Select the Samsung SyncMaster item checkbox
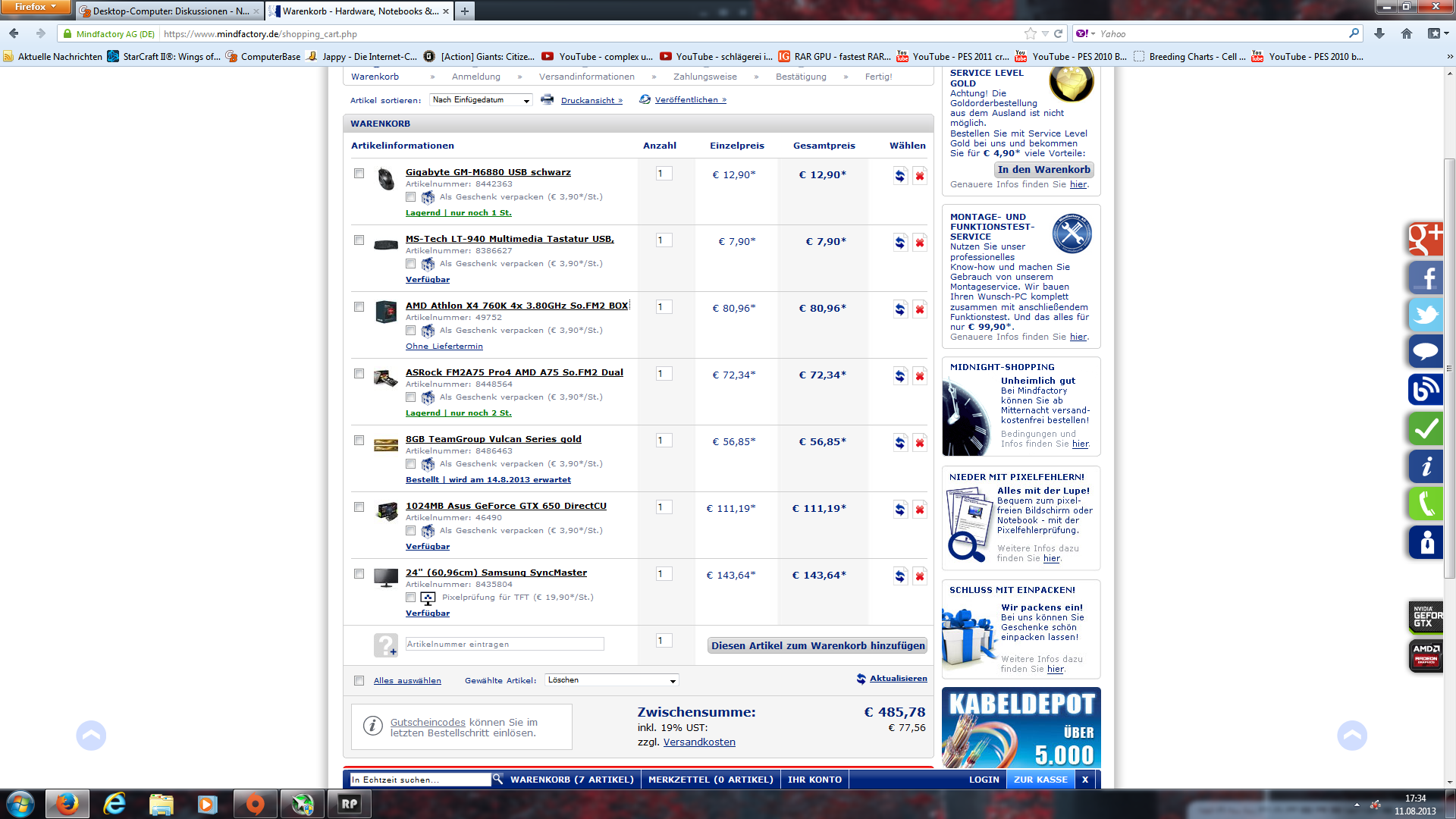The image size is (1456, 819). pos(359,574)
